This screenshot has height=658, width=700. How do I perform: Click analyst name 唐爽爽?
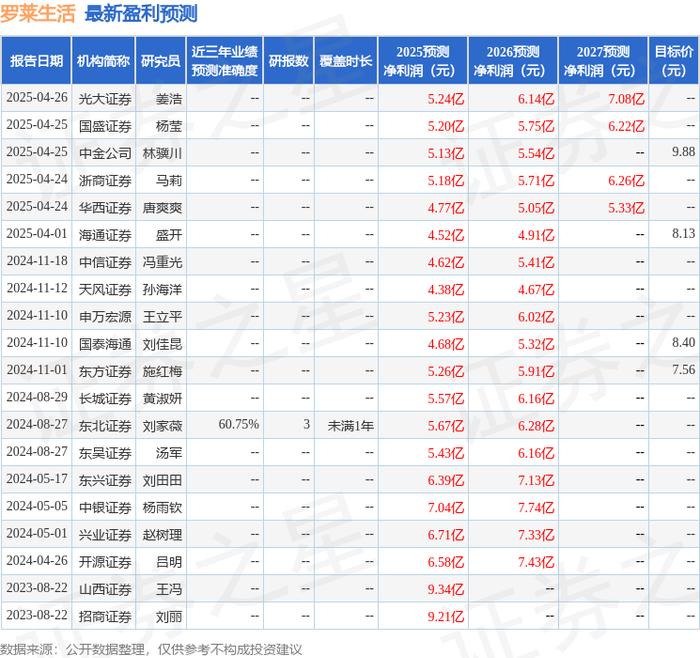162,208
